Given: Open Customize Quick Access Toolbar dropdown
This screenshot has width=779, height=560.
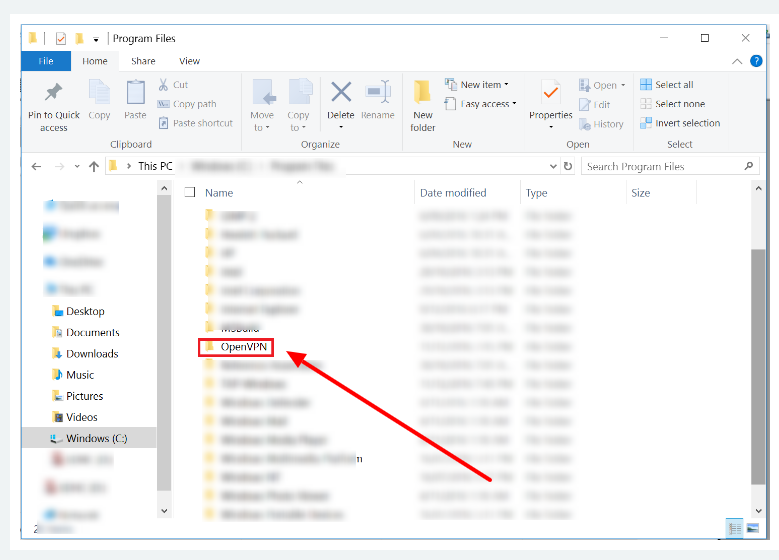Looking at the screenshot, I should [x=96, y=39].
